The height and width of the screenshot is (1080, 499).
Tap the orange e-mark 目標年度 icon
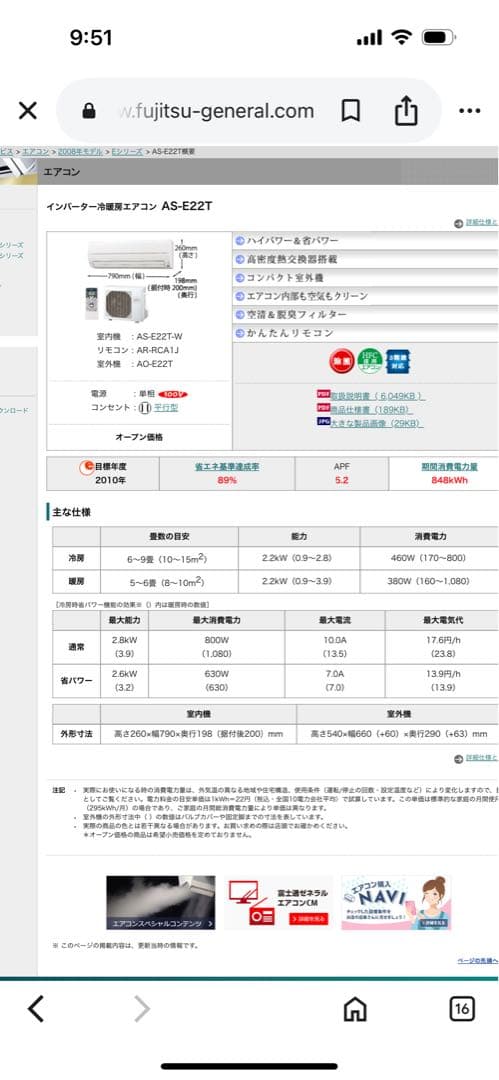[87, 467]
